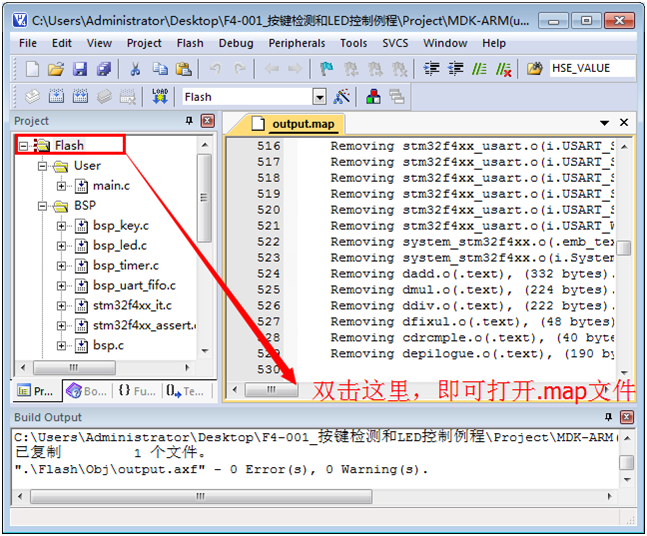Pin the Project panel with pushpin
This screenshot has height=536, width=647.
click(x=189, y=121)
